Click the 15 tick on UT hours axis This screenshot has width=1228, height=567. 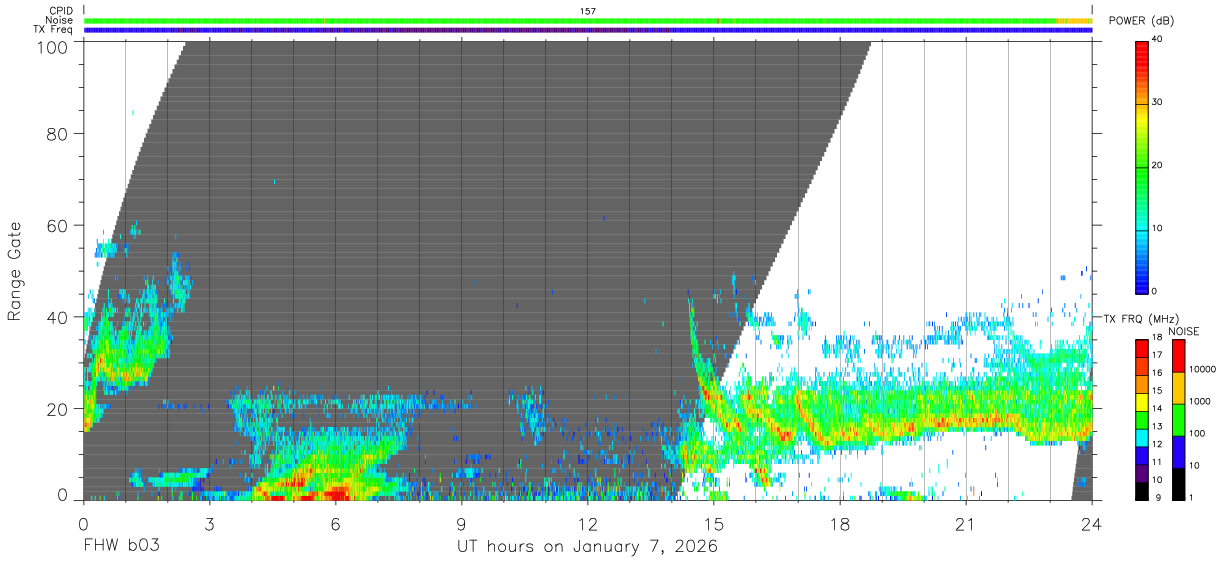(x=714, y=524)
